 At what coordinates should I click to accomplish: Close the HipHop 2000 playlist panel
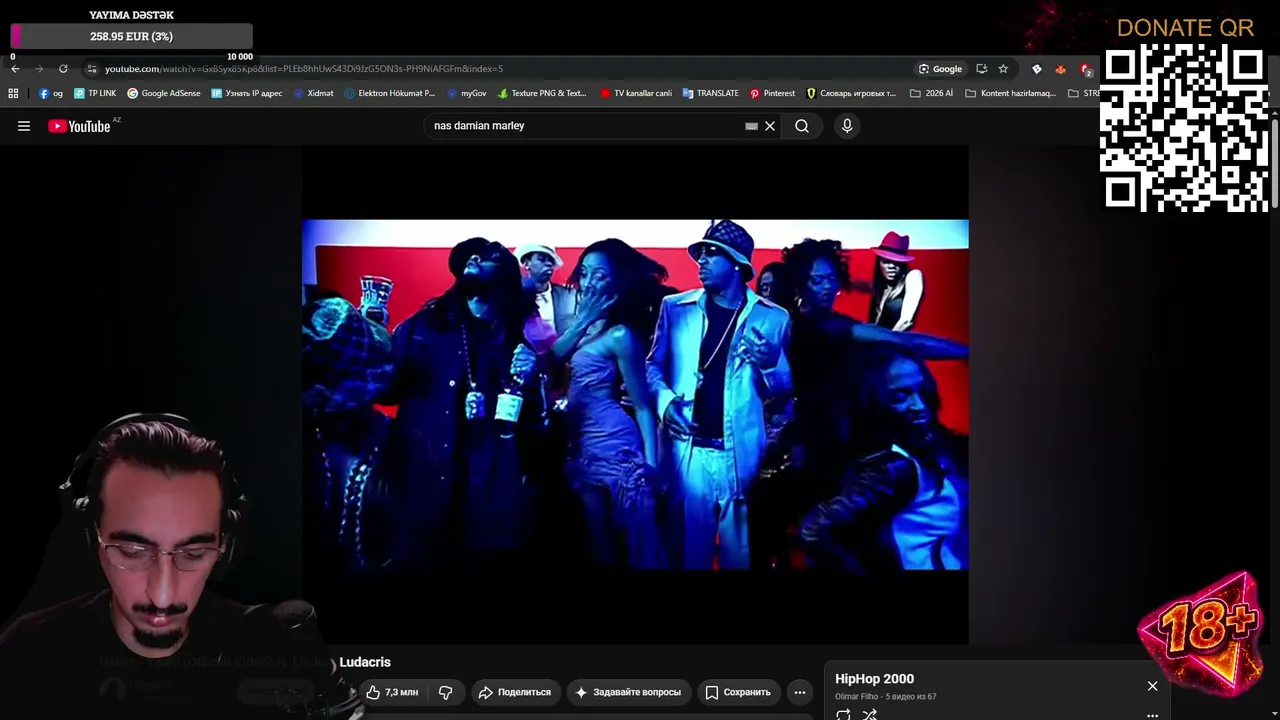[1152, 686]
